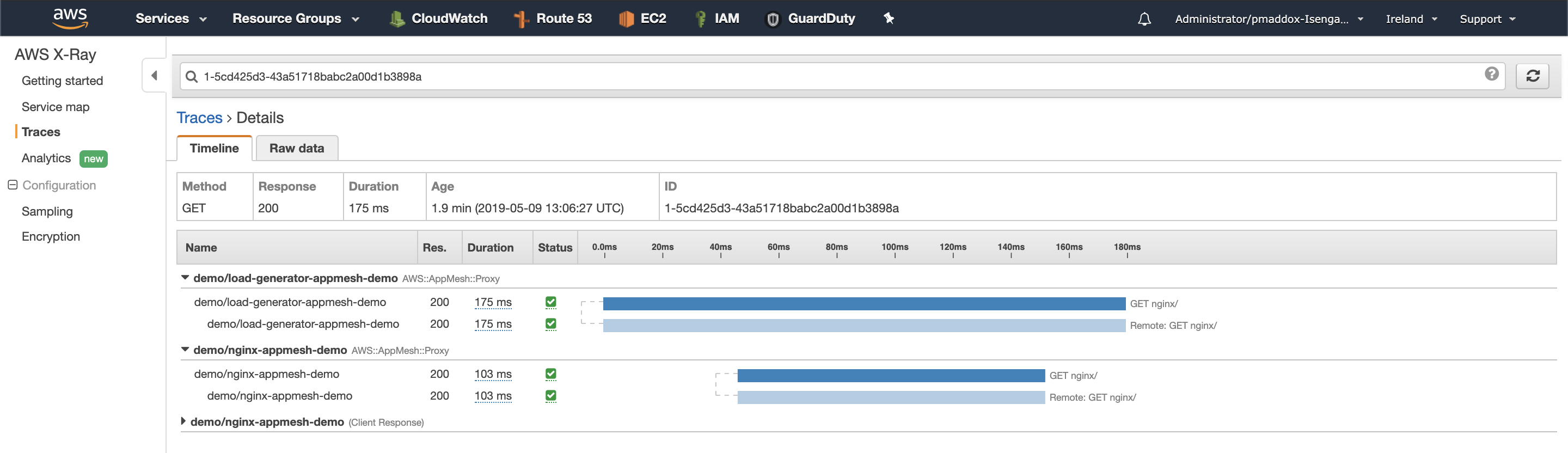Open Service map in sidebar
Image resolution: width=1568 pixels, height=453 pixels.
point(56,107)
